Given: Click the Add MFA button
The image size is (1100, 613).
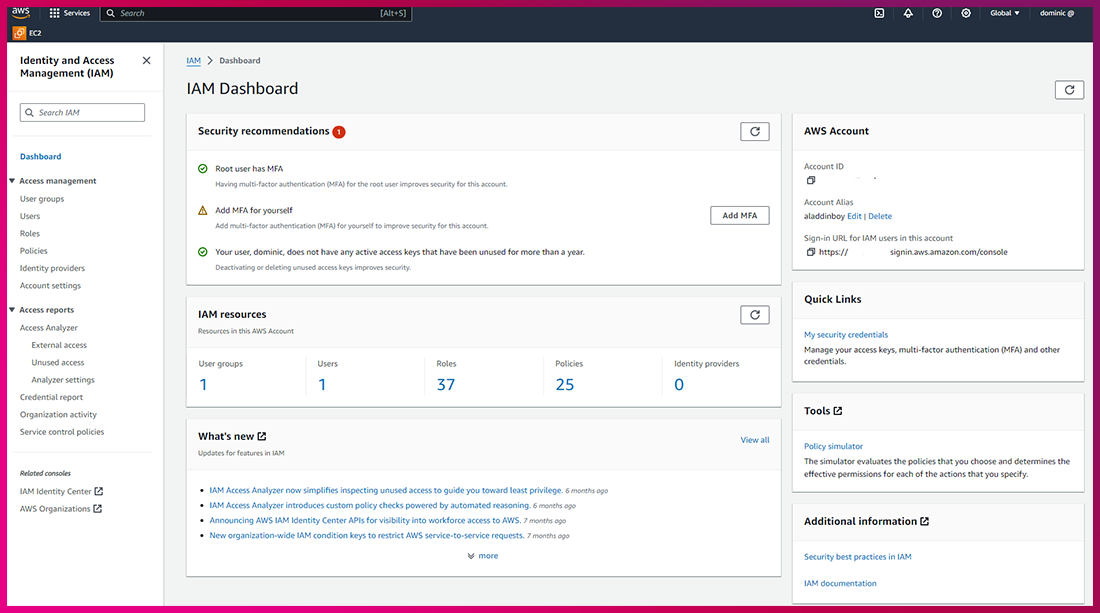Looking at the screenshot, I should 739,215.
